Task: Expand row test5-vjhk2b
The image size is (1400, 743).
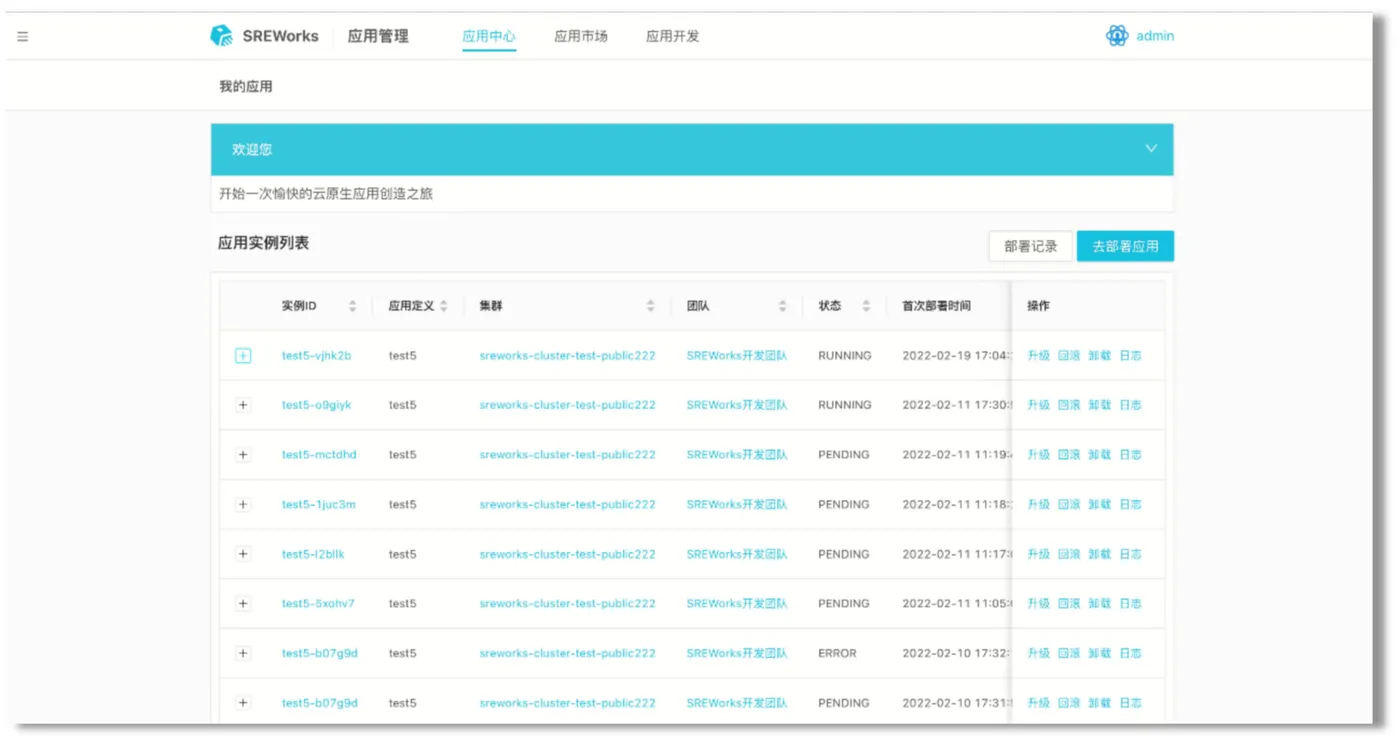Action: (x=243, y=356)
